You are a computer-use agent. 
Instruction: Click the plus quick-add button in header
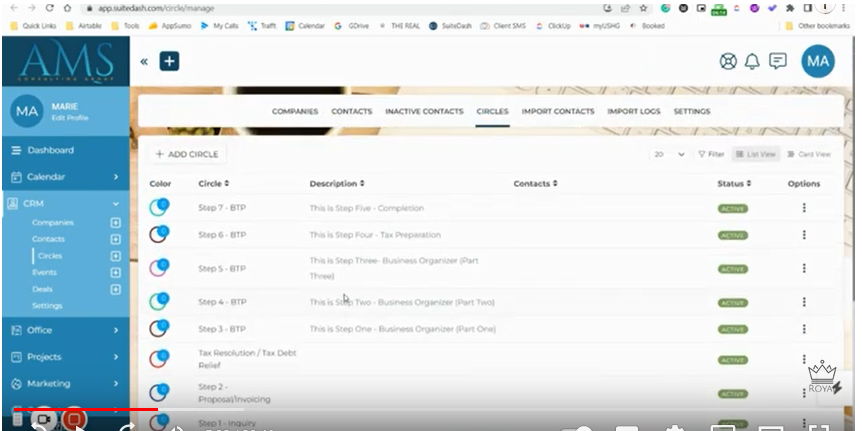click(169, 62)
